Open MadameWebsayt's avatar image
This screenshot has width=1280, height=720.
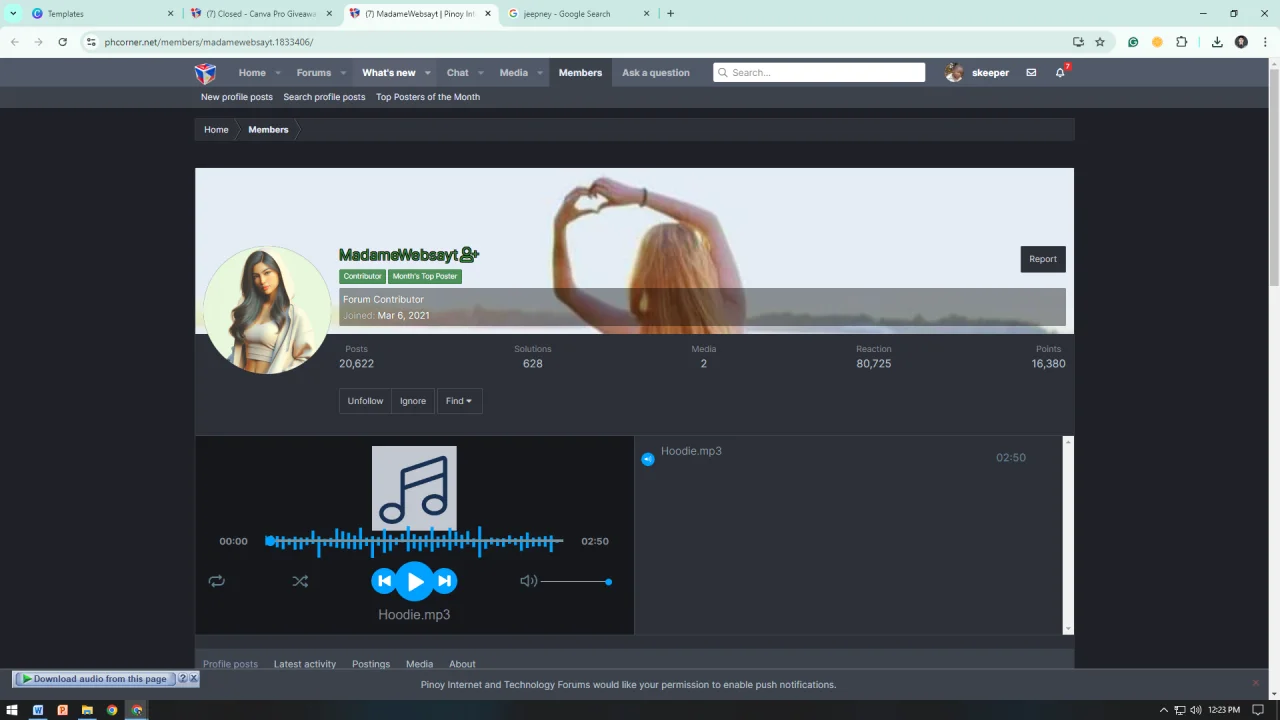pyautogui.click(x=266, y=310)
